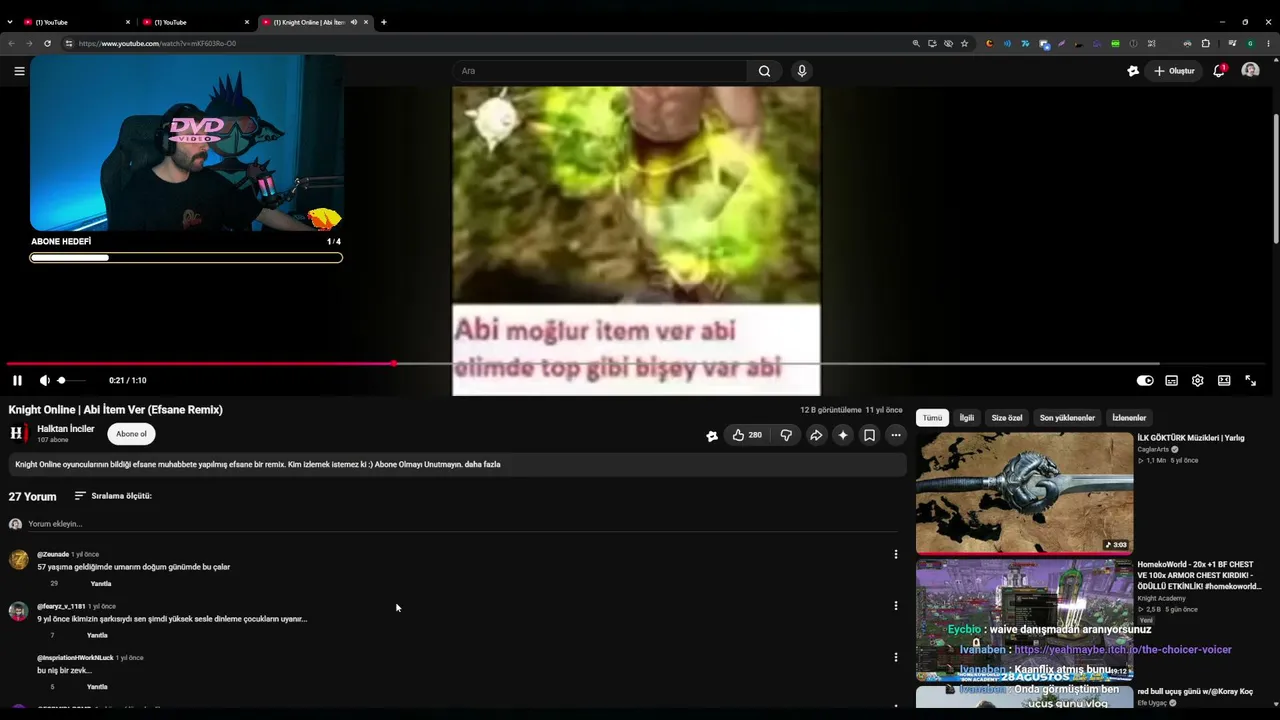Click the badge icon left of like button
This screenshot has width=1280, height=720.
coord(712,435)
